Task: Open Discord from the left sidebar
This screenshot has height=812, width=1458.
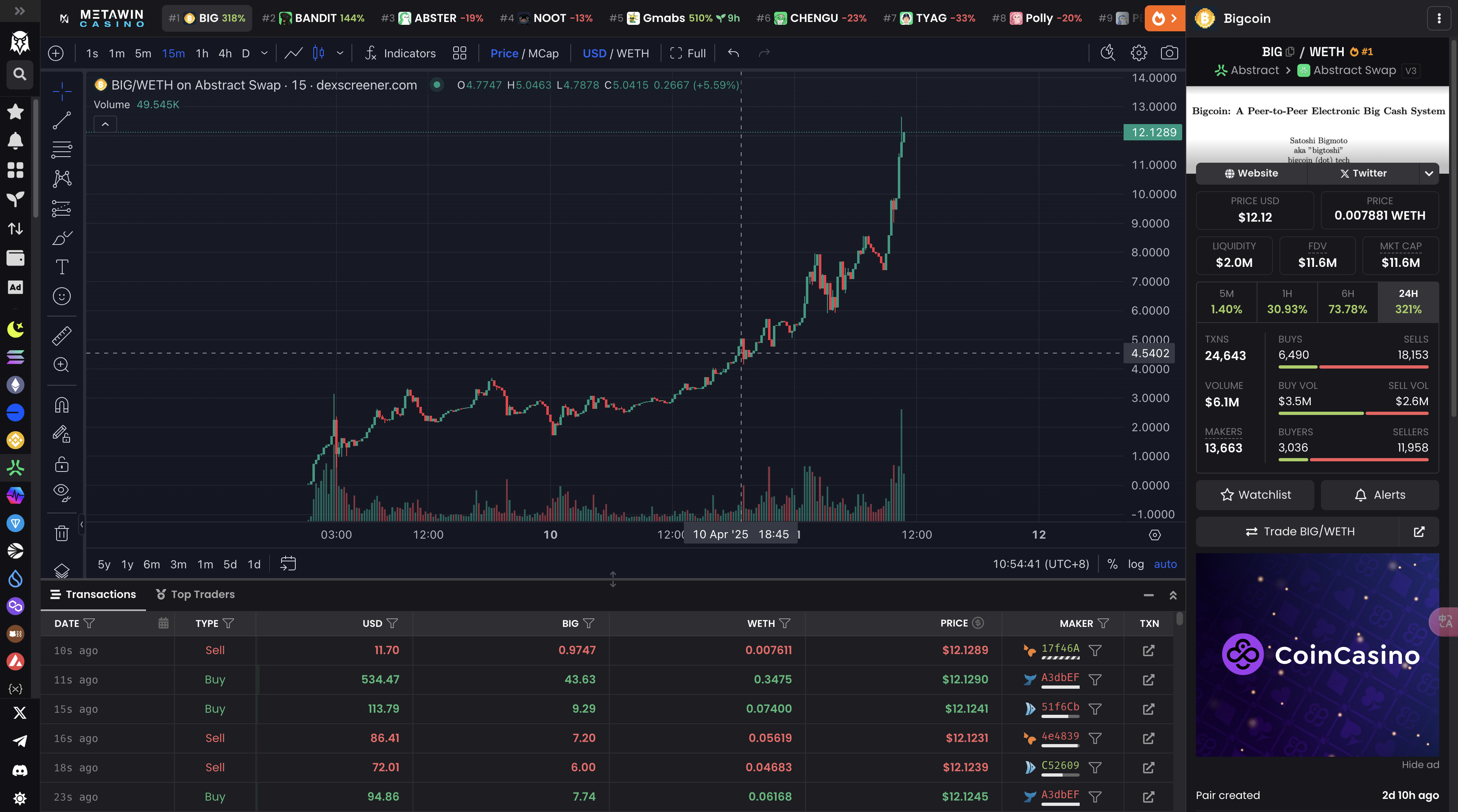Action: (x=19, y=770)
